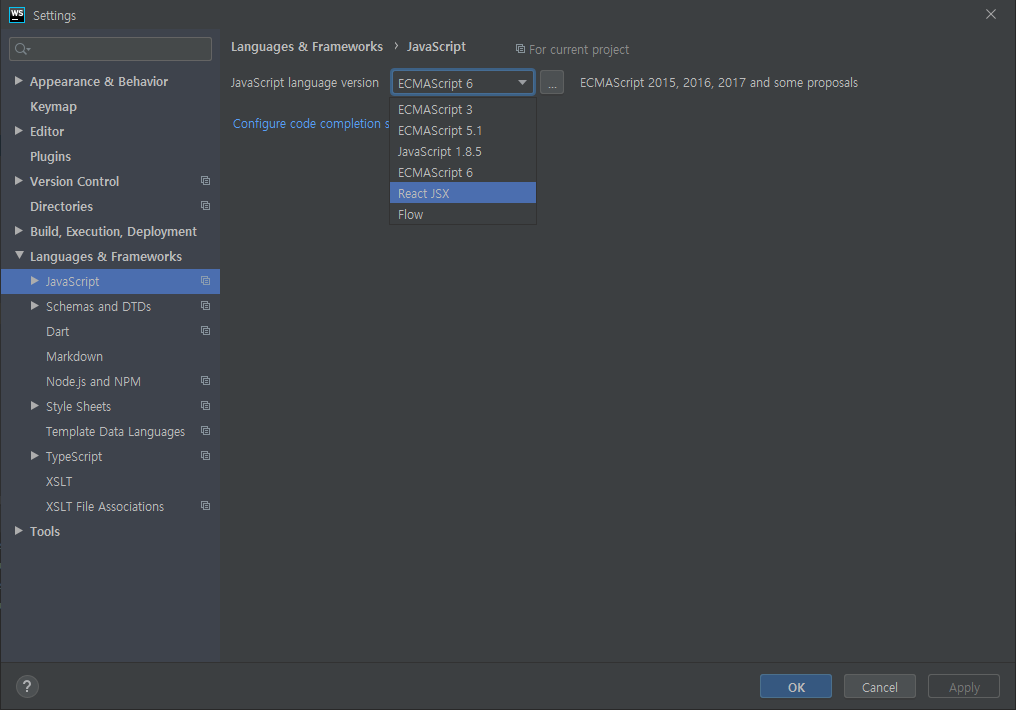Close the Settings dialog with X
1016x710 pixels.
click(x=991, y=14)
